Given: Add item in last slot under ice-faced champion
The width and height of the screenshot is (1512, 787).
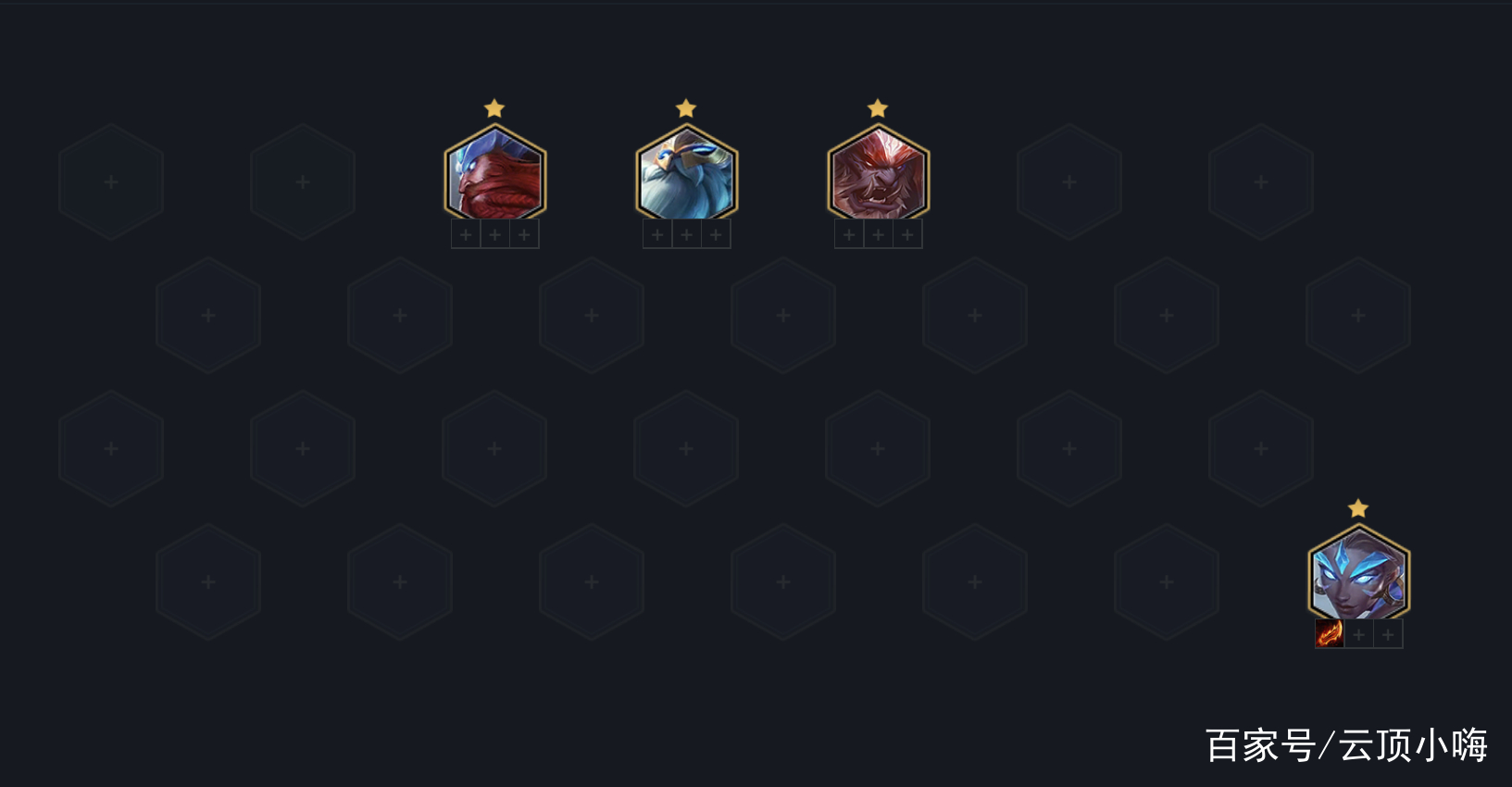Looking at the screenshot, I should click(x=1388, y=634).
